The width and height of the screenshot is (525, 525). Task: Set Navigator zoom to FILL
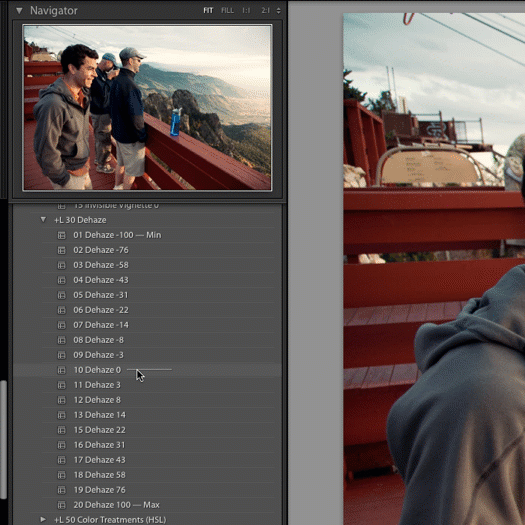[x=227, y=11]
